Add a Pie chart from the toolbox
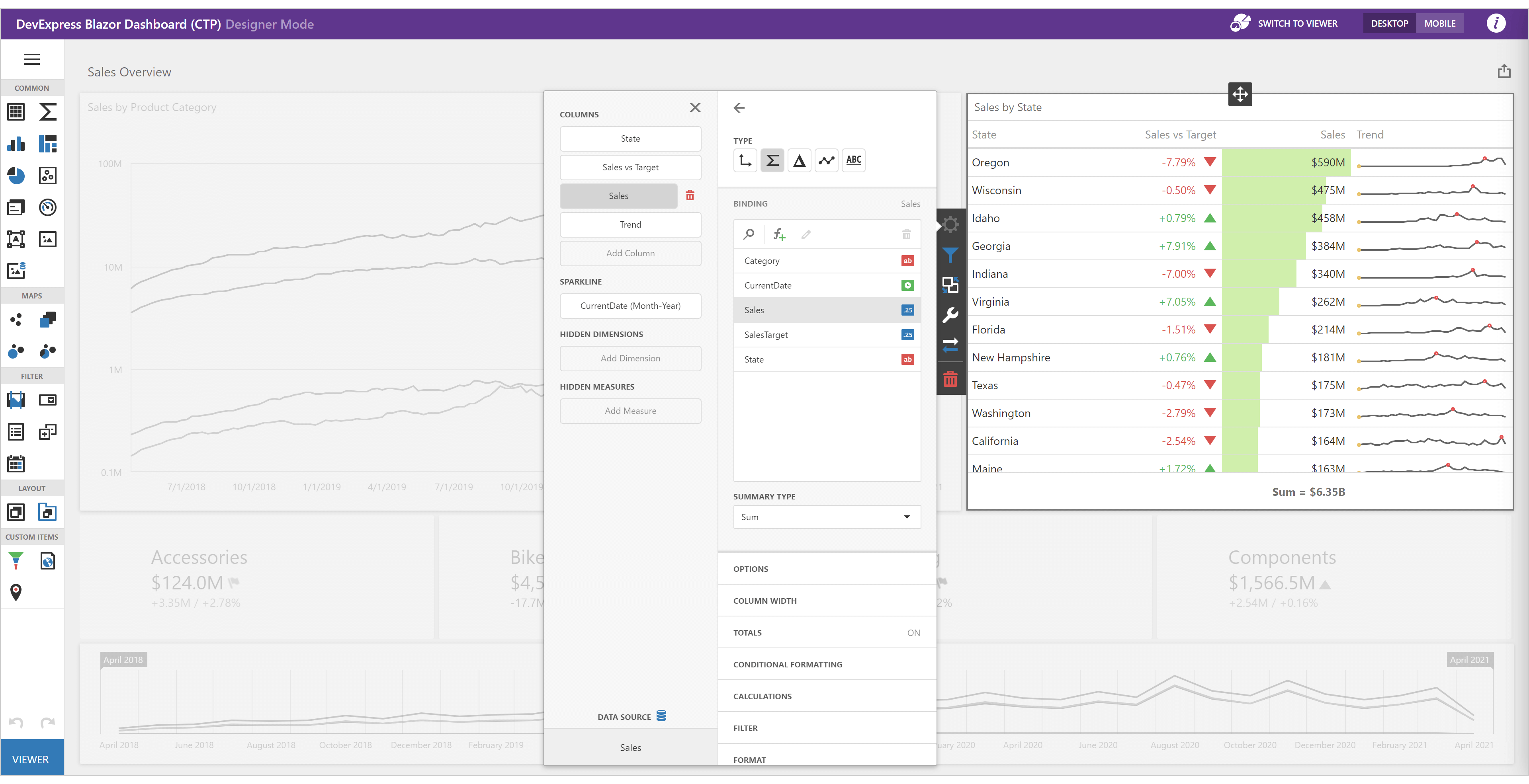 point(16,176)
